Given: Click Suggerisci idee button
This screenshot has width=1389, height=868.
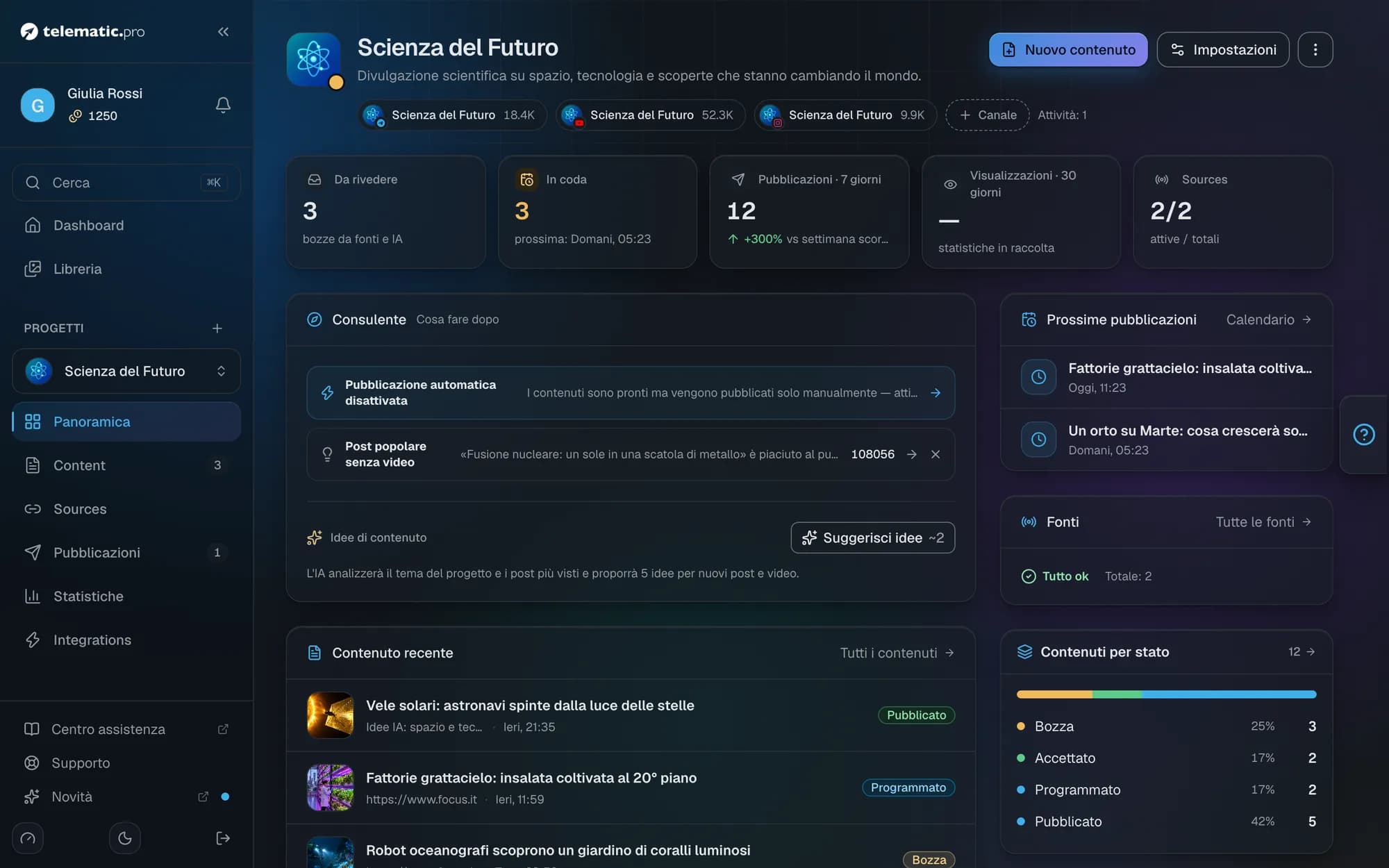Looking at the screenshot, I should 872,537.
